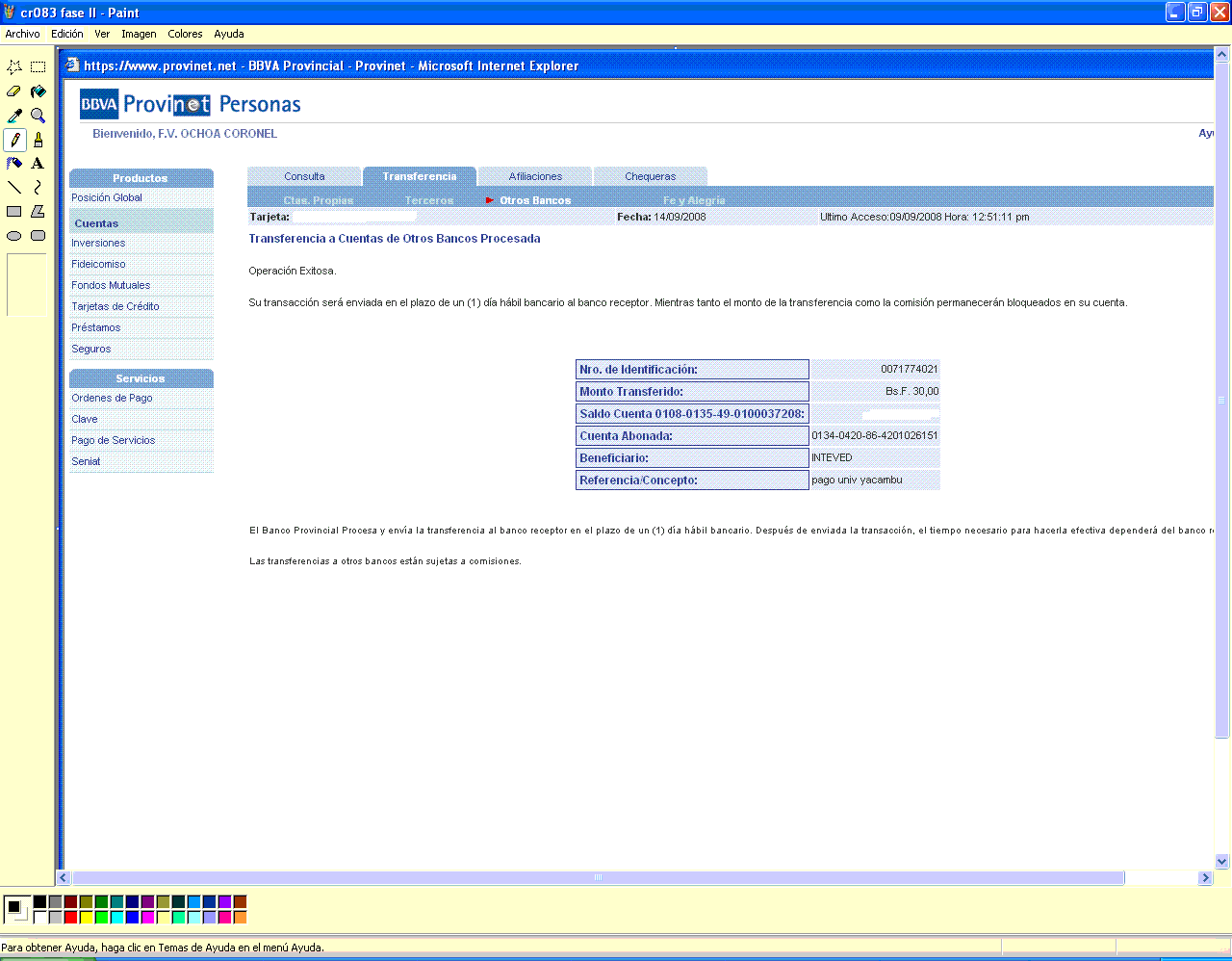Choose the orange palette swatch
This screenshot has height=961, width=1232.
[240, 918]
